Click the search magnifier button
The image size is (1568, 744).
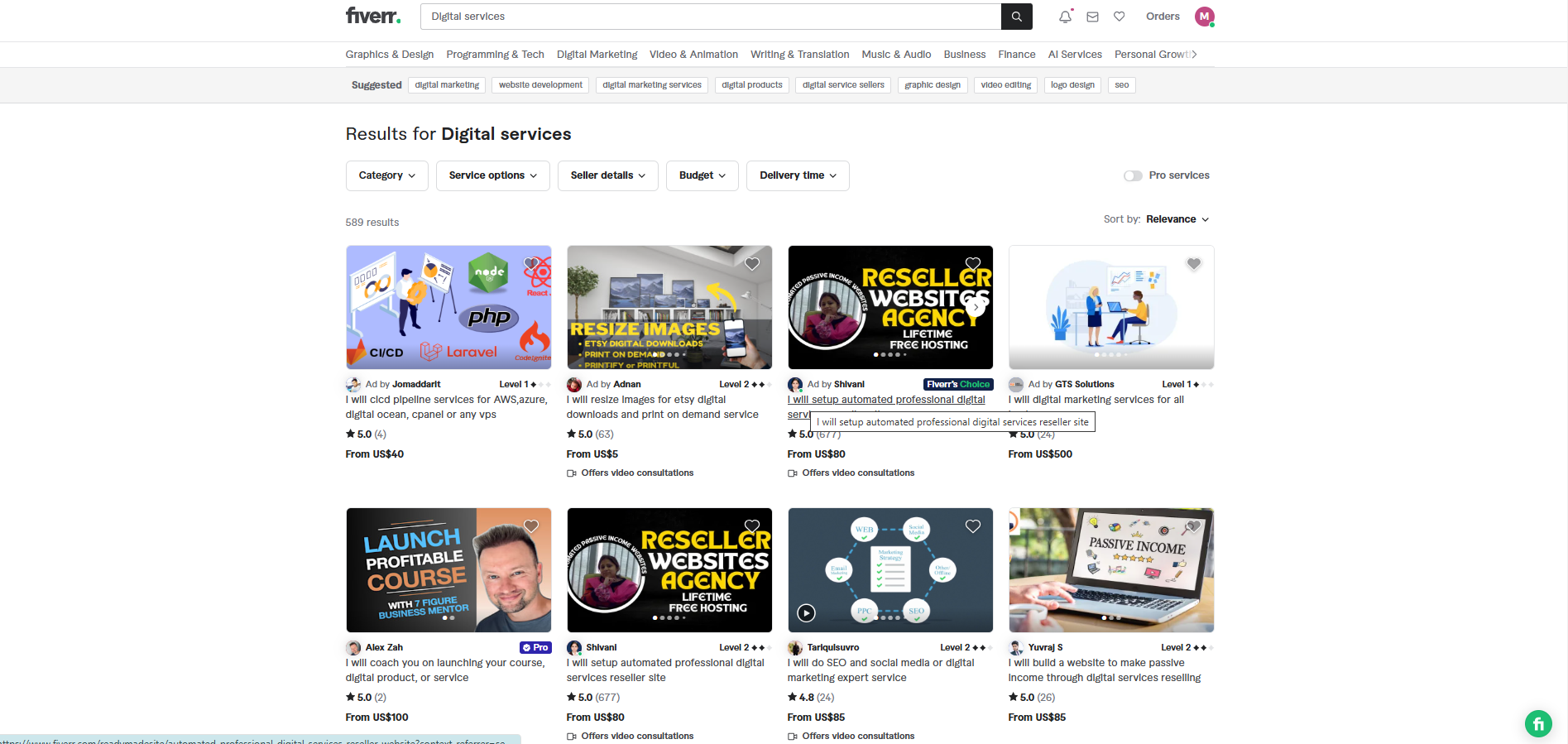[1017, 17]
